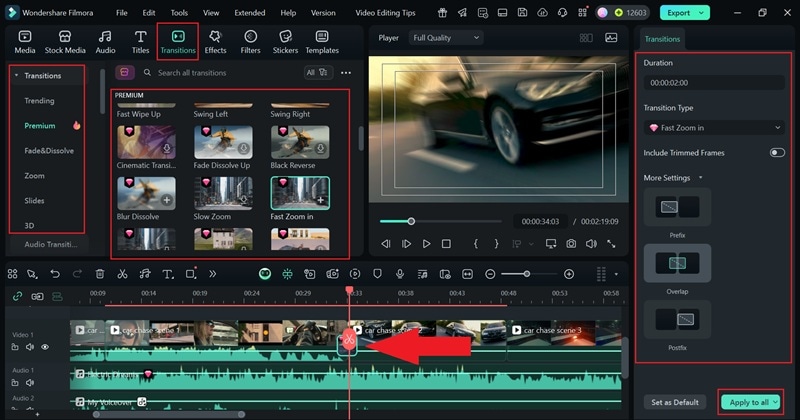Hide Video 1 track with eye icon

pyautogui.click(x=45, y=347)
